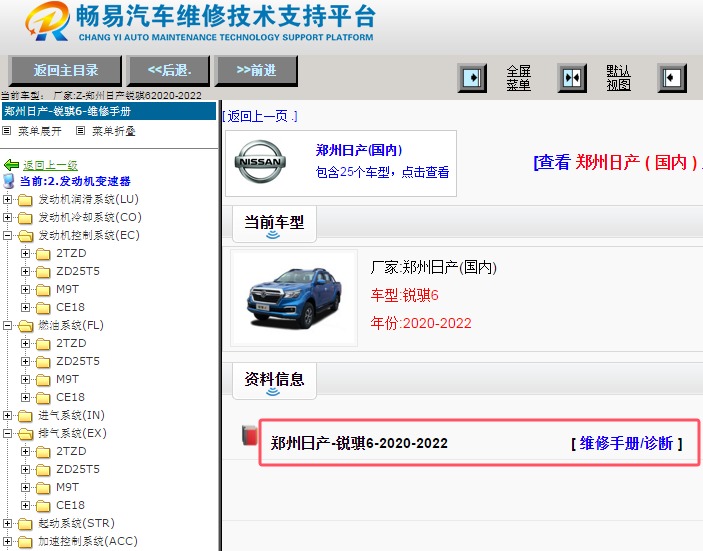Click the 返回上一页 link
The height and width of the screenshot is (551, 703).
260,117
